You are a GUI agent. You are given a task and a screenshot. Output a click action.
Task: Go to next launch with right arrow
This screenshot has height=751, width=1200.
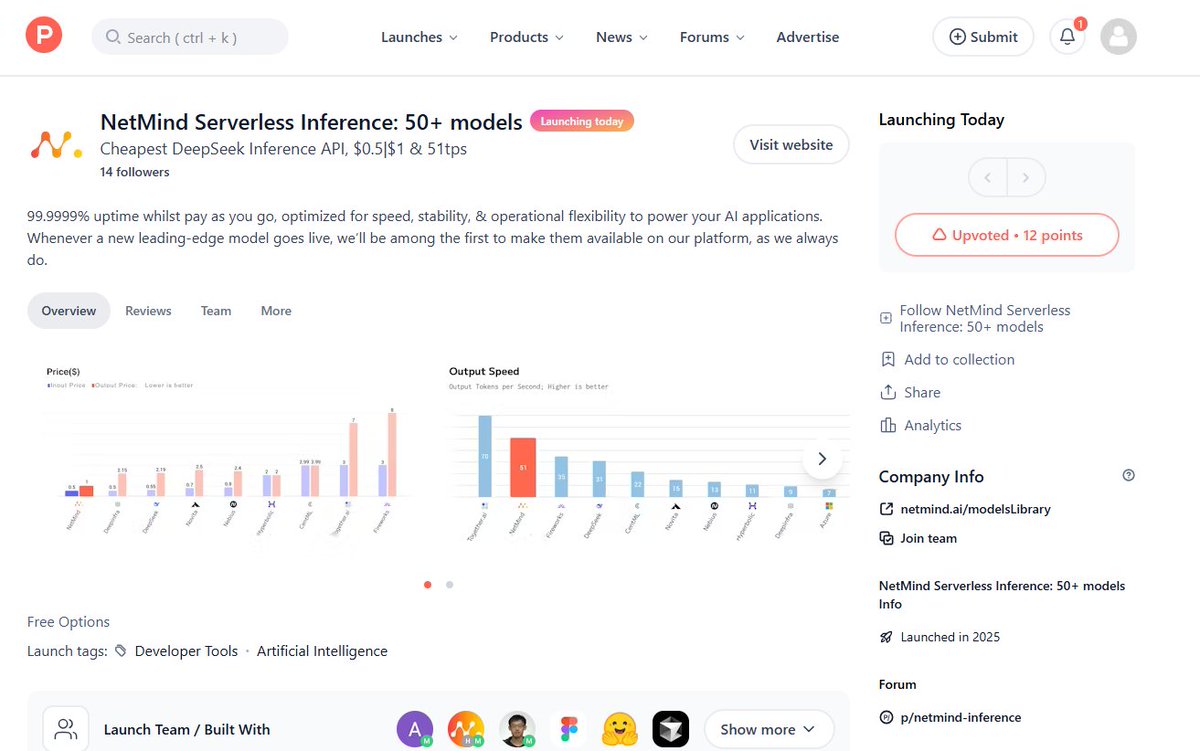click(1026, 178)
